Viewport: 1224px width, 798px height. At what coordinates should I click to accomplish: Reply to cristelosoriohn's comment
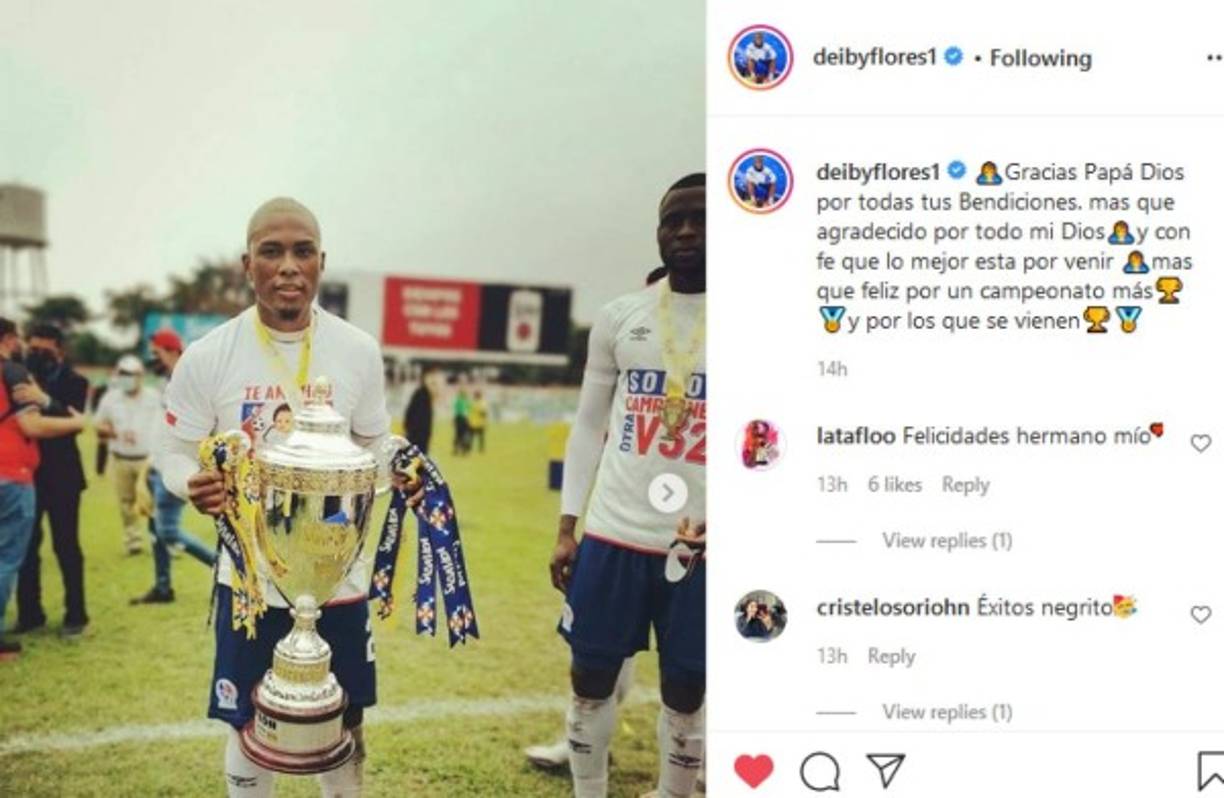click(x=891, y=657)
